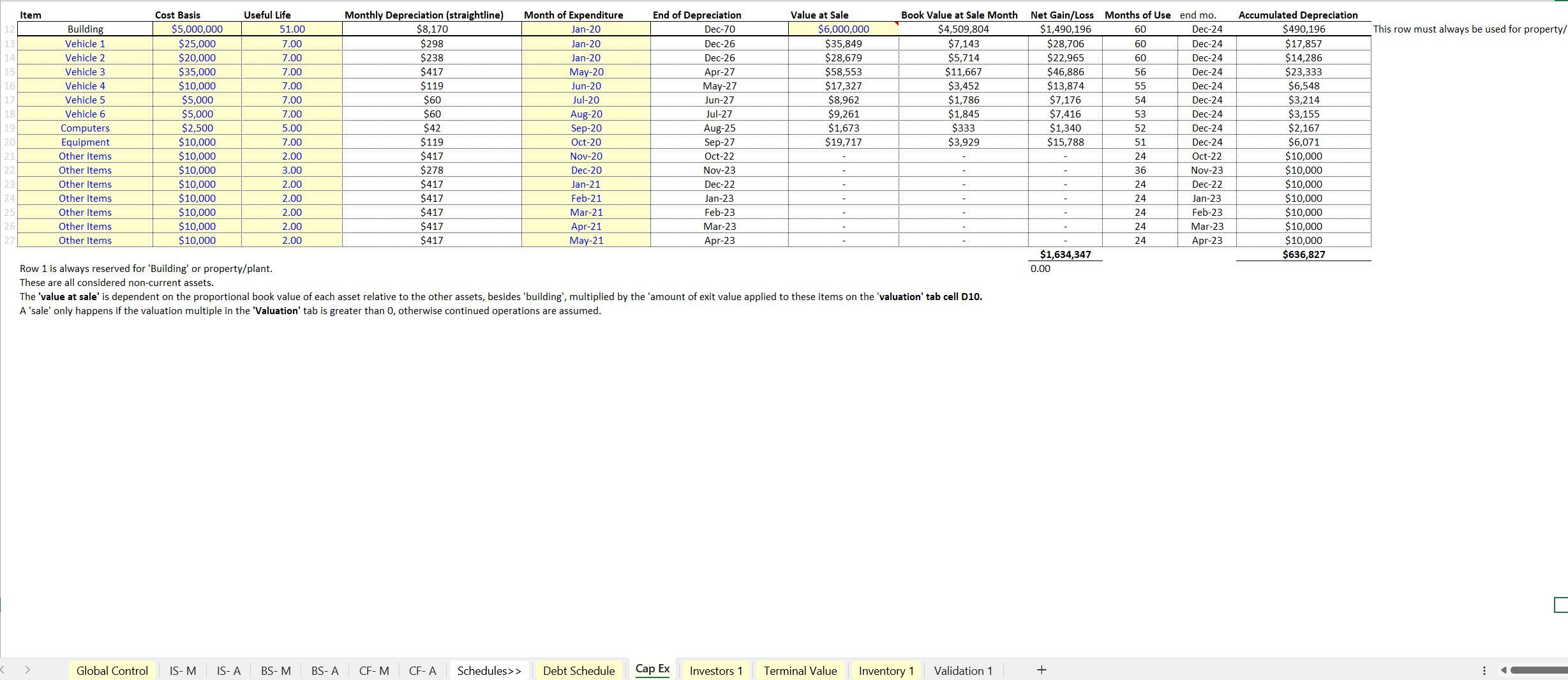Select the Other Items 3.00 useful life cell

click(x=292, y=170)
